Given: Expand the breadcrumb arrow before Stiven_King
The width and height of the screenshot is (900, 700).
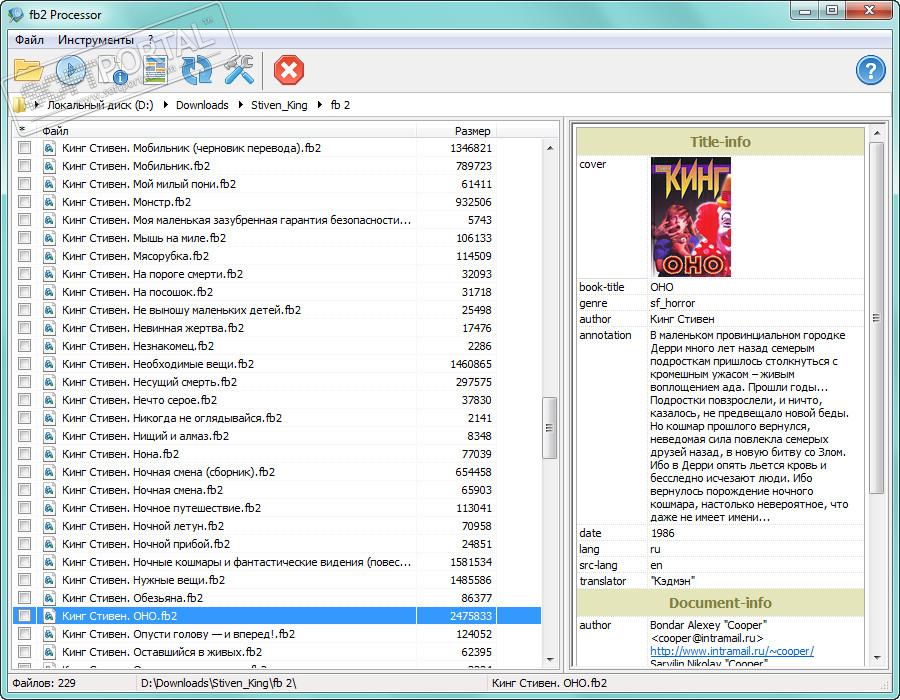Looking at the screenshot, I should pos(240,105).
